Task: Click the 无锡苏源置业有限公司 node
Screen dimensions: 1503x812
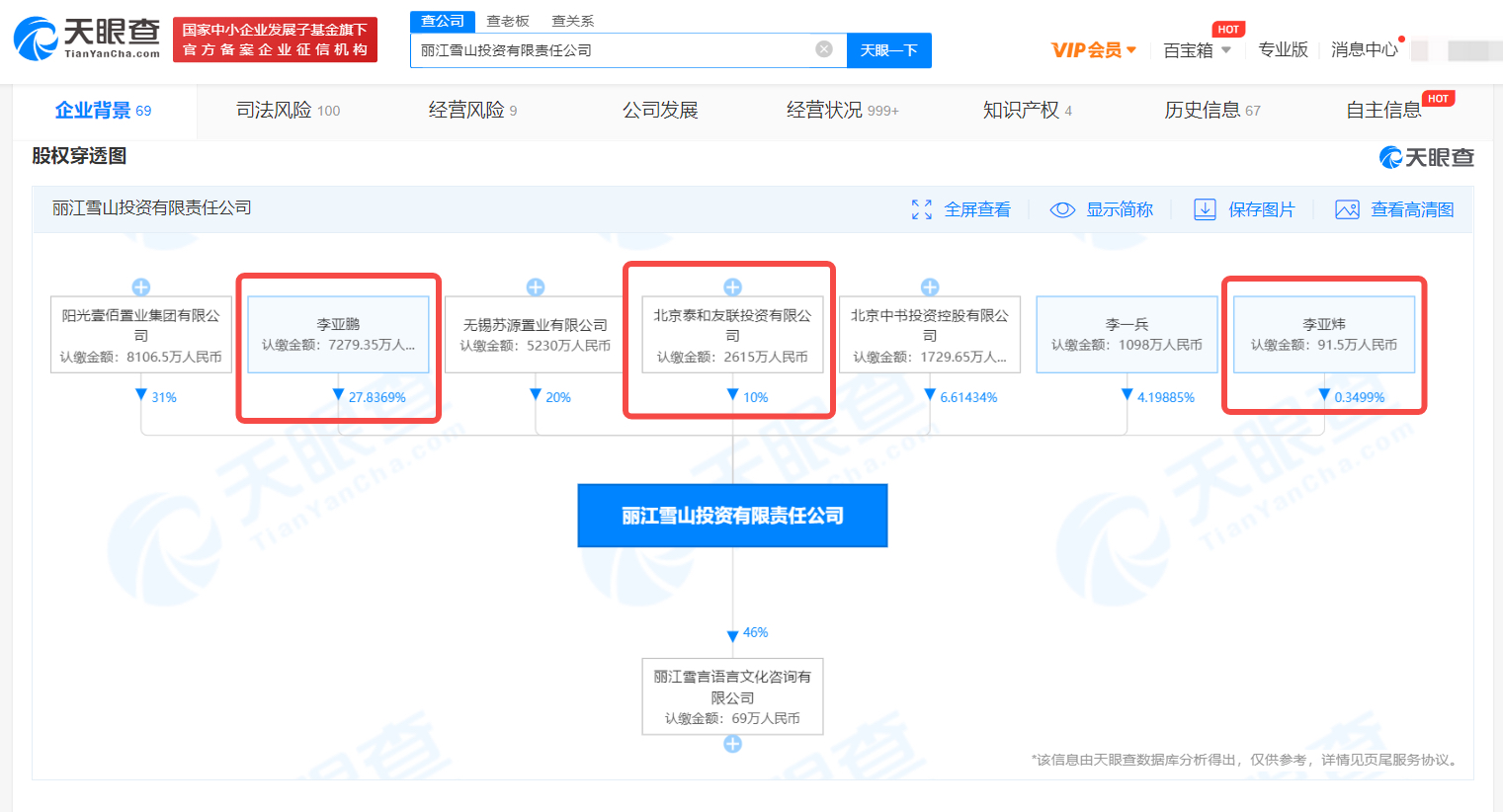Action: click(536, 335)
